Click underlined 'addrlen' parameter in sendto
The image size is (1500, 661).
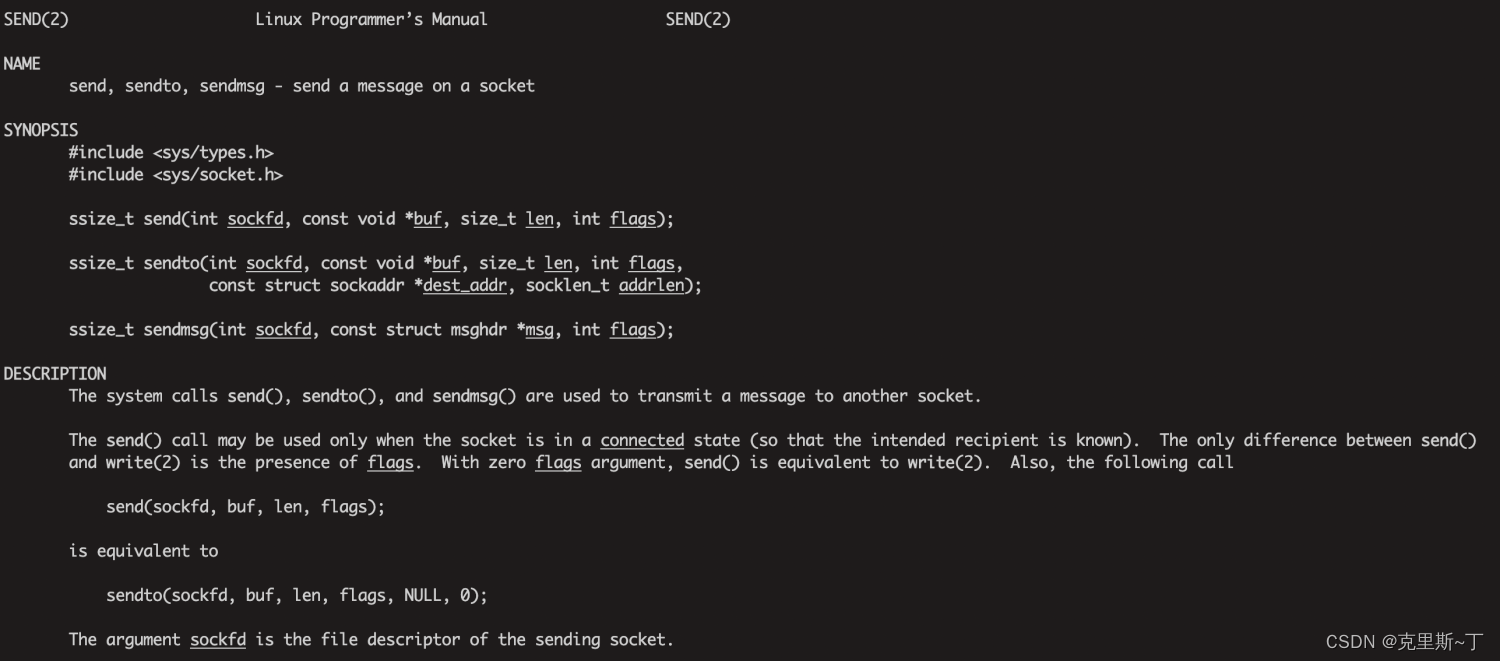[x=652, y=286]
